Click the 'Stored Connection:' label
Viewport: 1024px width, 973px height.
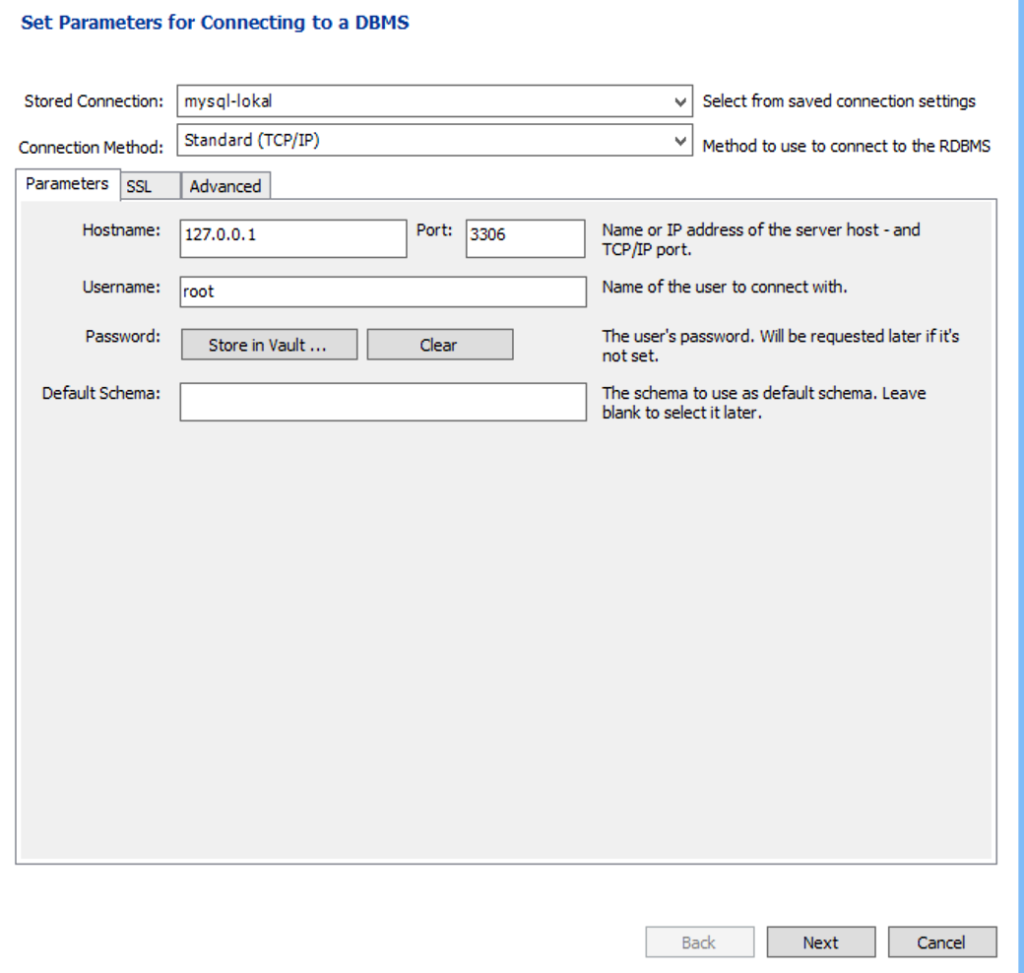(93, 101)
